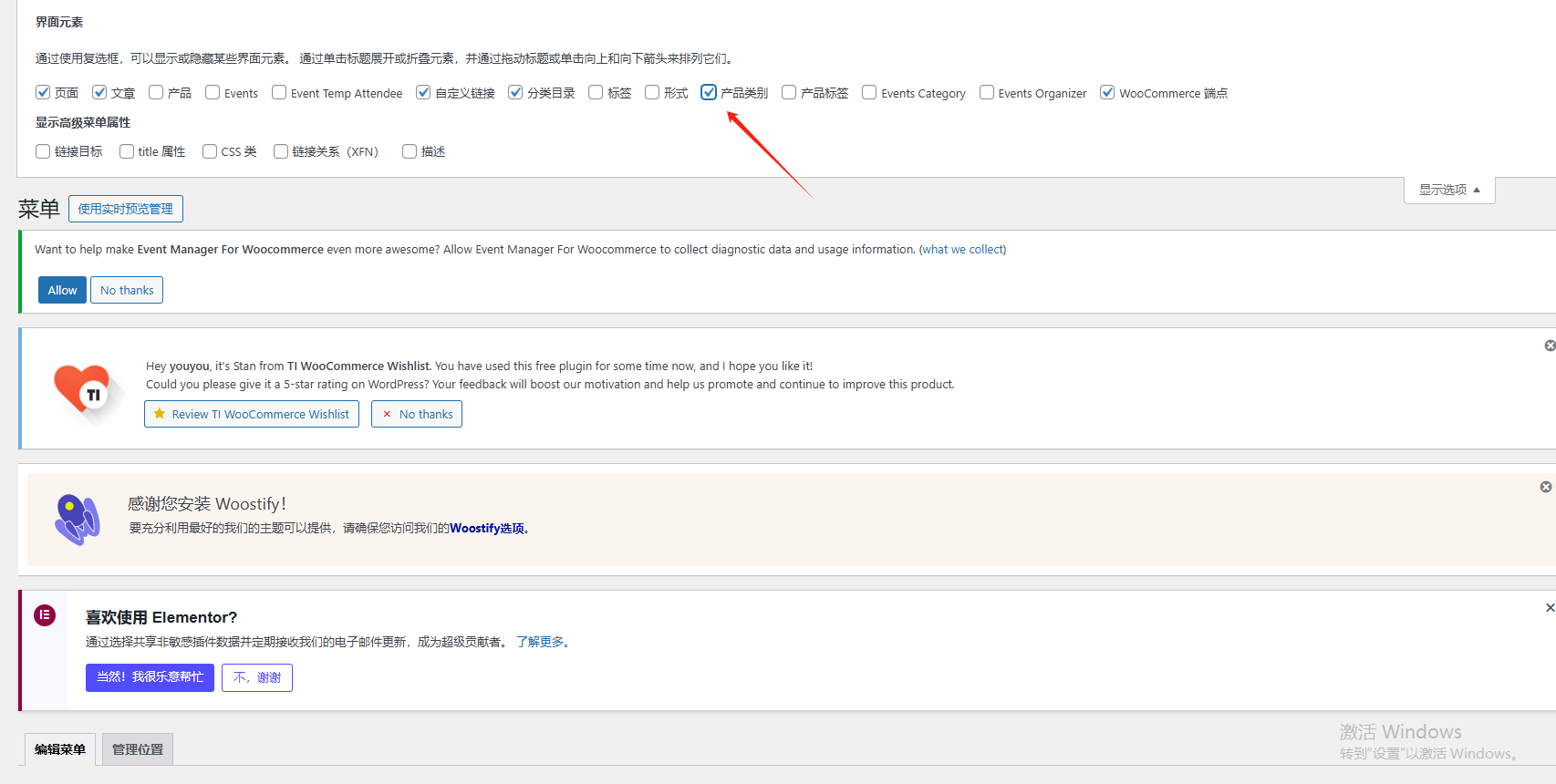Collapse the 显示选项 panel

click(x=1448, y=190)
